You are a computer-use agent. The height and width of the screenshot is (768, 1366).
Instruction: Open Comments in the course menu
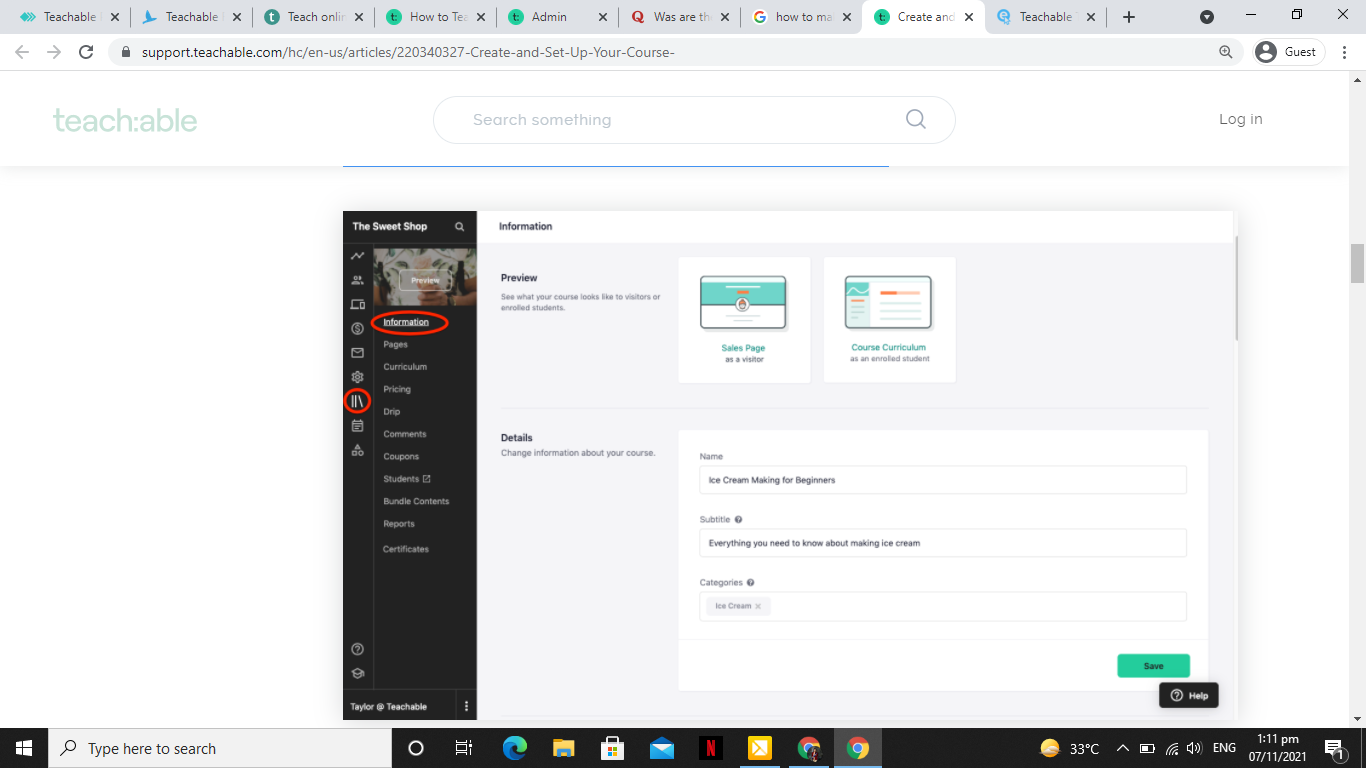[x=405, y=434]
